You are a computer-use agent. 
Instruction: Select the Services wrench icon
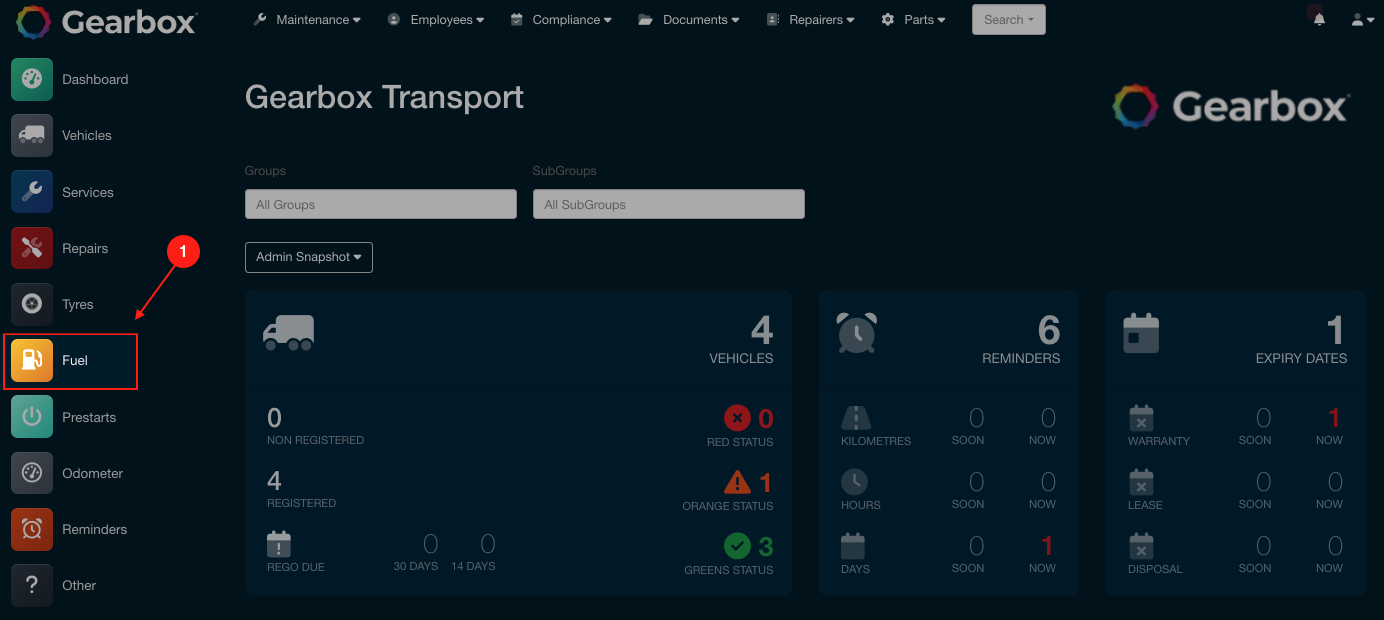(x=31, y=192)
